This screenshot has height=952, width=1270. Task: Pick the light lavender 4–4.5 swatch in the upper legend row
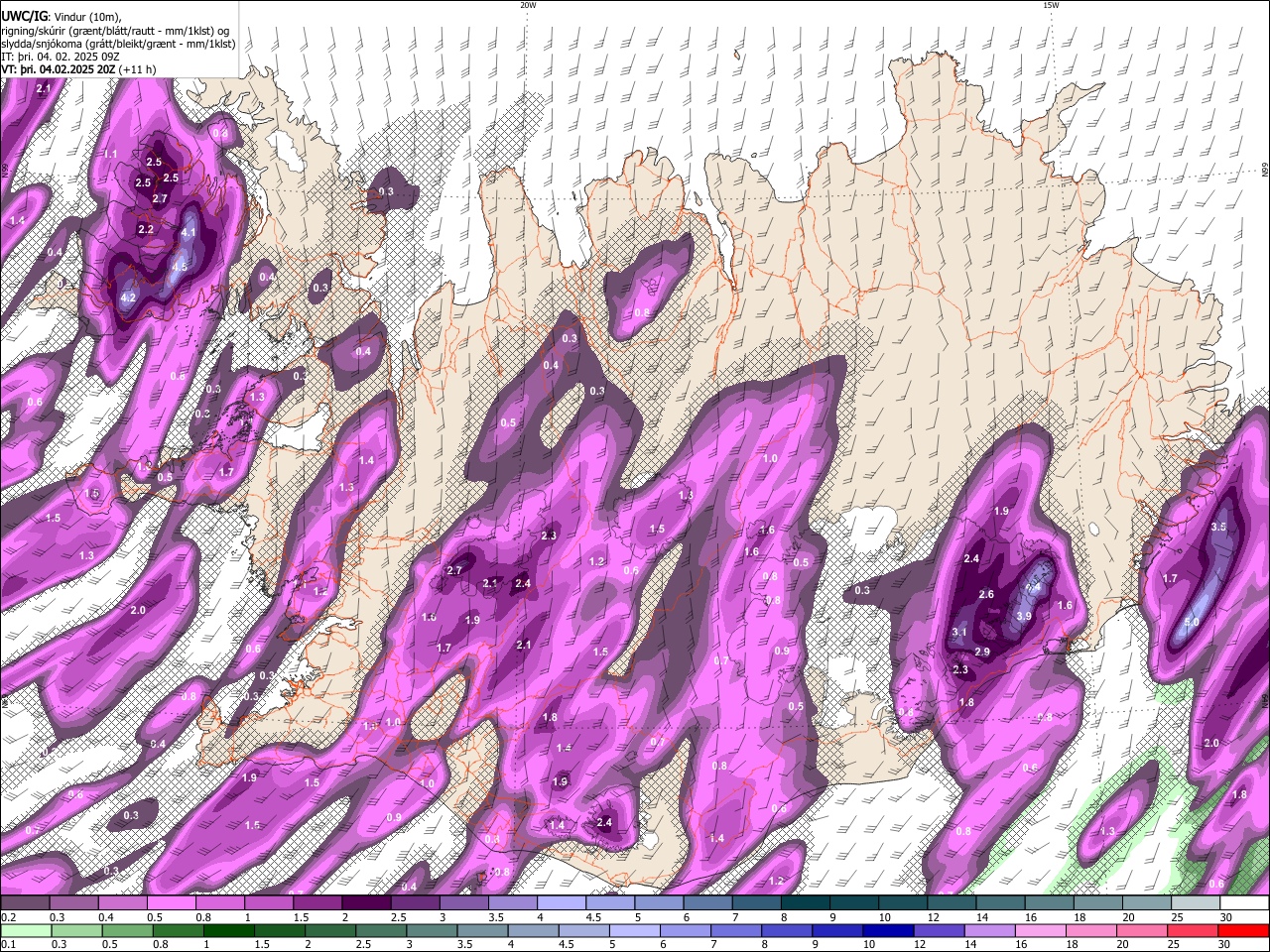[562, 903]
